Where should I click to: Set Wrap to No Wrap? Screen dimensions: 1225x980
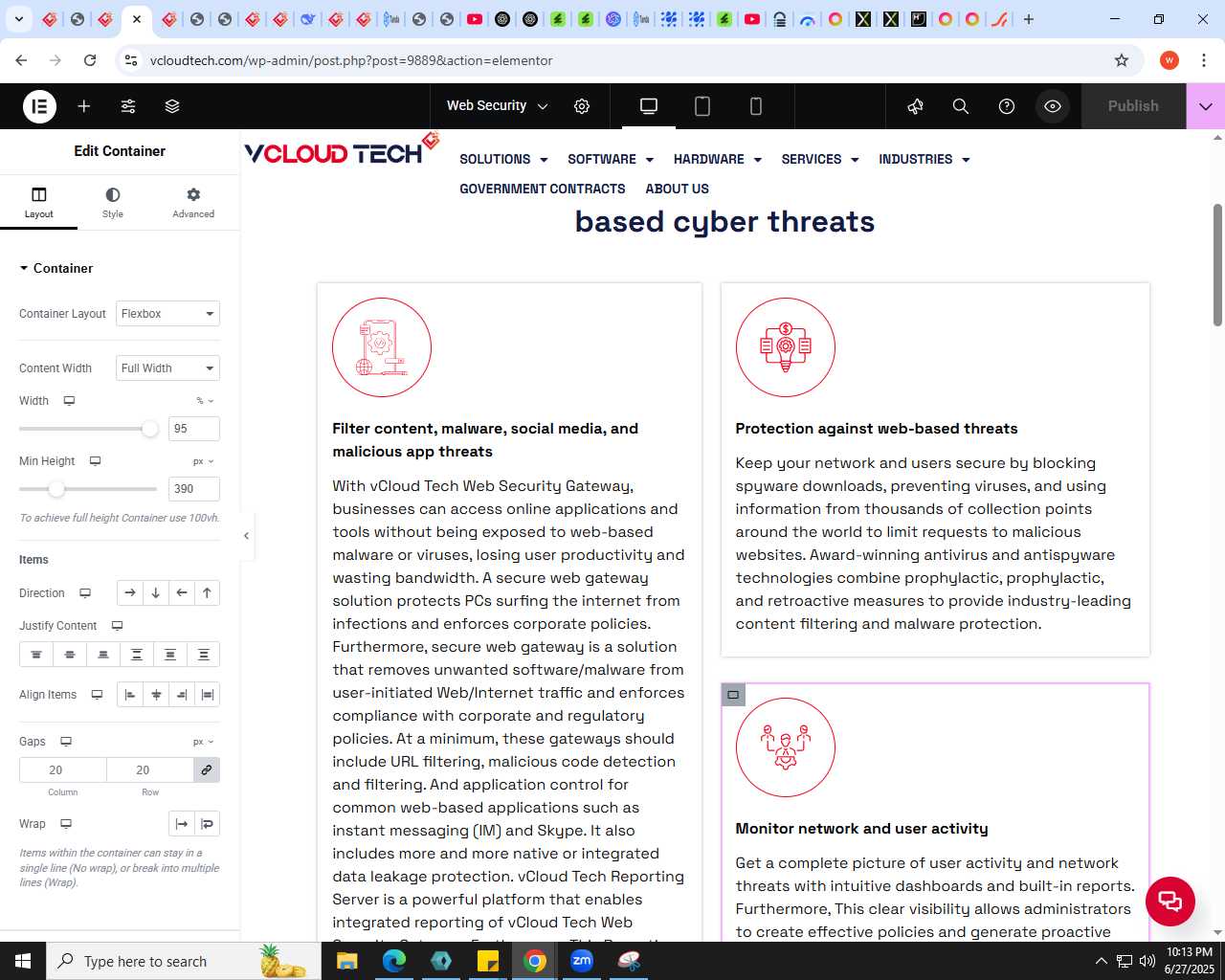[x=181, y=824]
